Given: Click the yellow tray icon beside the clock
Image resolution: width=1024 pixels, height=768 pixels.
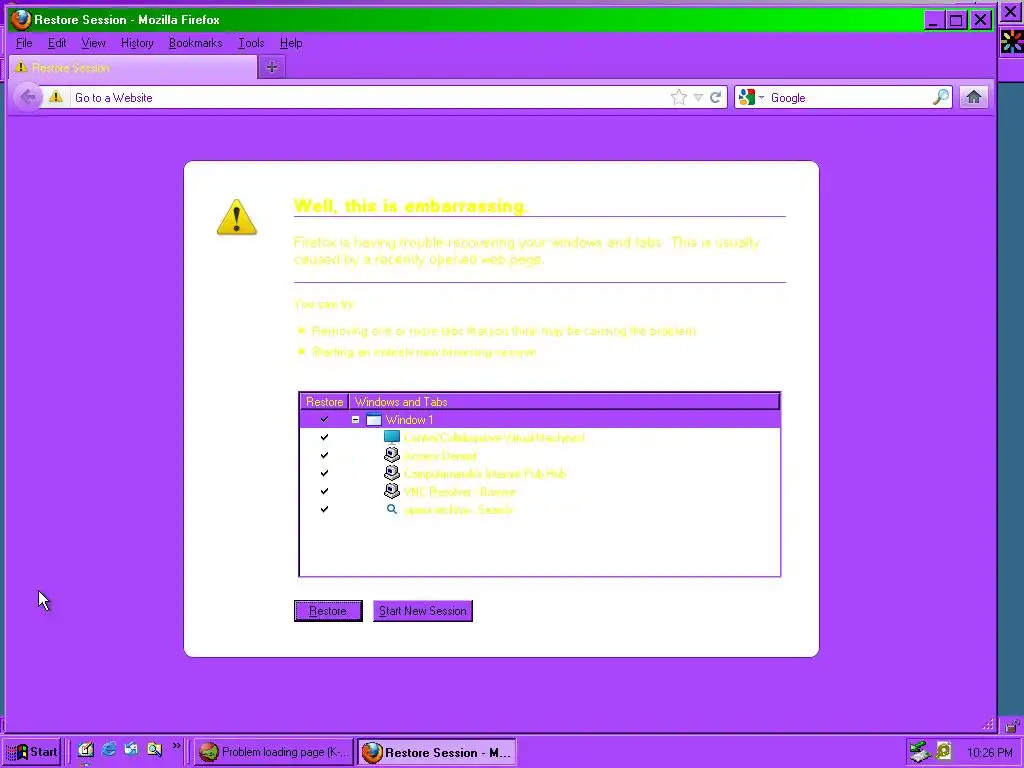Looking at the screenshot, I should (x=944, y=752).
